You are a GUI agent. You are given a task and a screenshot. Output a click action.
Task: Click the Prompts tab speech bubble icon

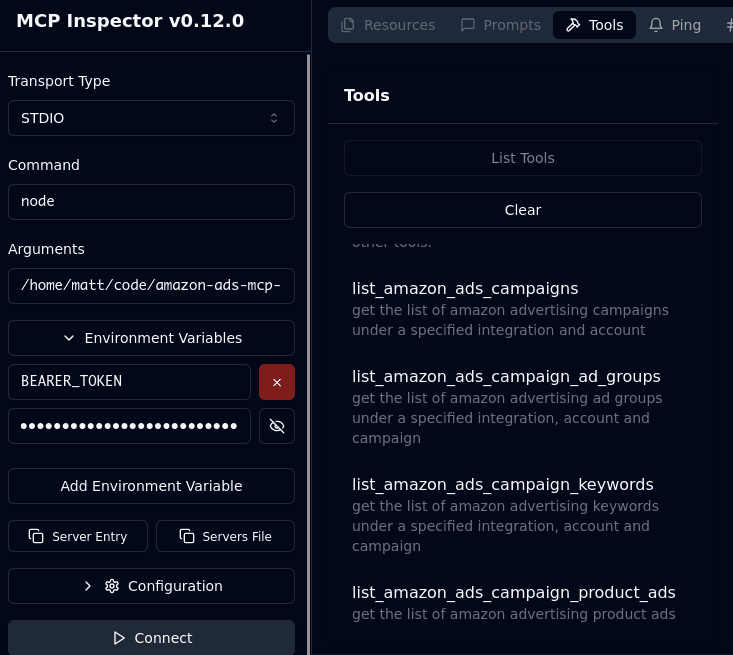(x=467, y=25)
